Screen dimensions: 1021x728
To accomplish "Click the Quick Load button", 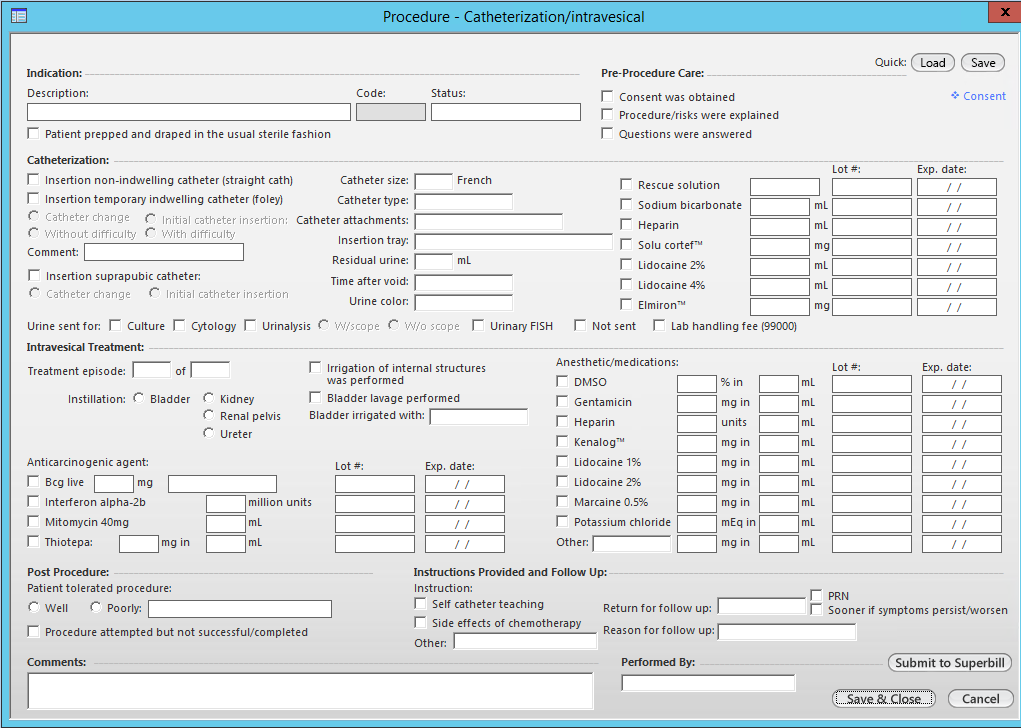I will point(932,63).
